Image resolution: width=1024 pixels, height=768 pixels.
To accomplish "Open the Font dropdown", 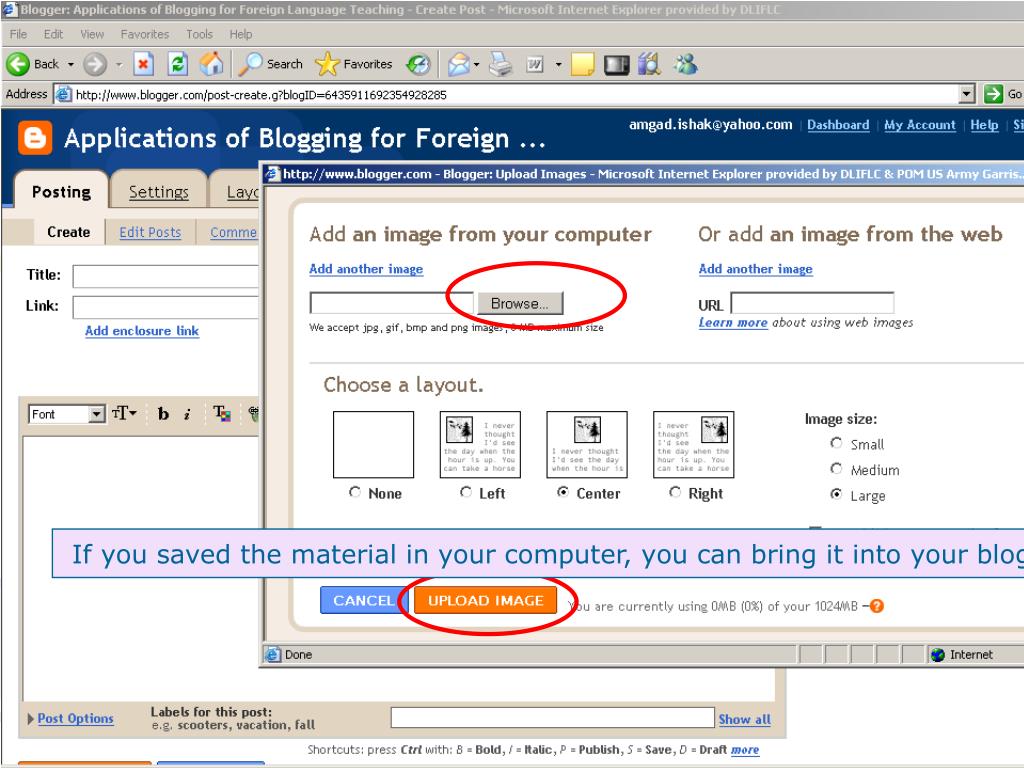I will click(67, 414).
